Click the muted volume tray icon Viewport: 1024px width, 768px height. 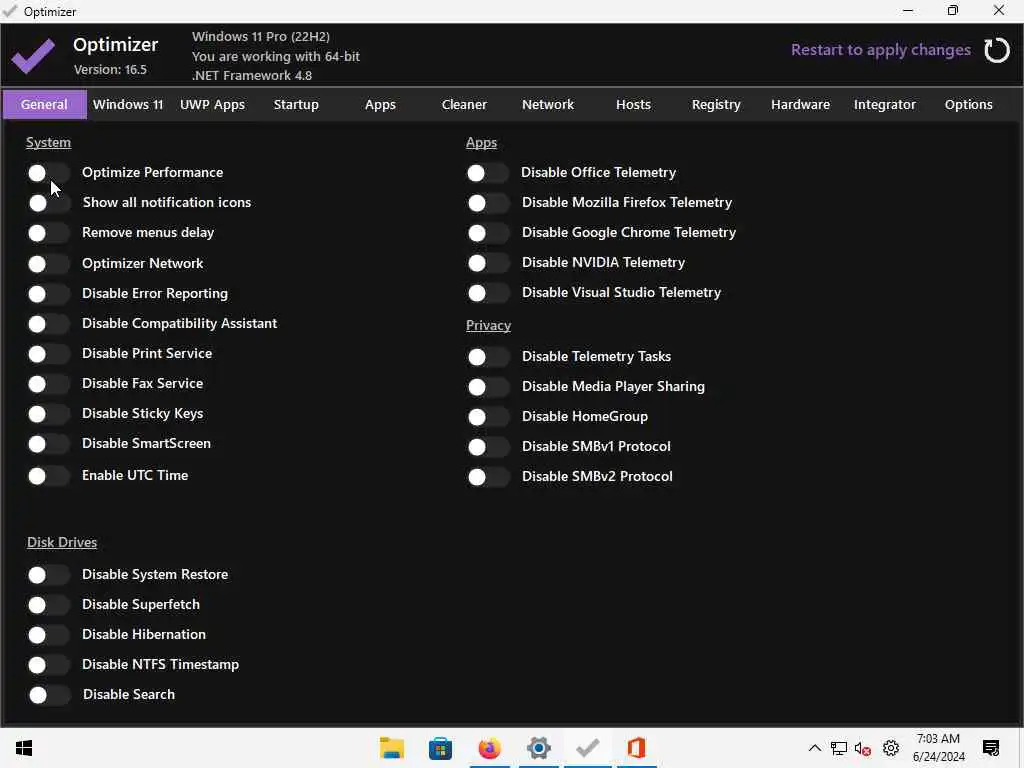click(863, 748)
